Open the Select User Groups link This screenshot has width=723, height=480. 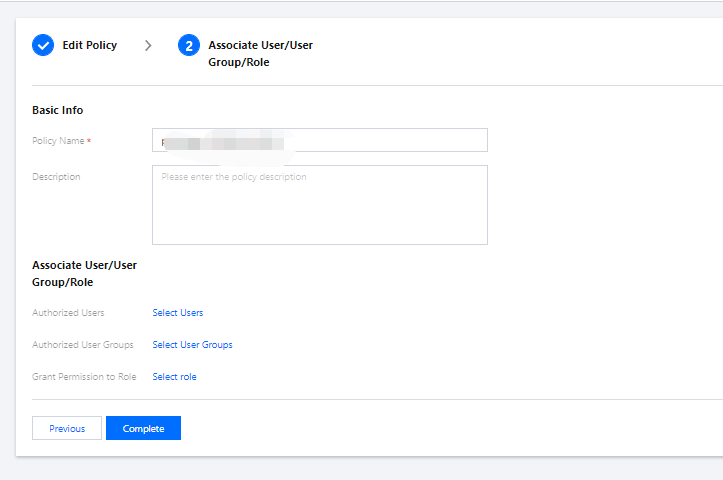coord(192,345)
